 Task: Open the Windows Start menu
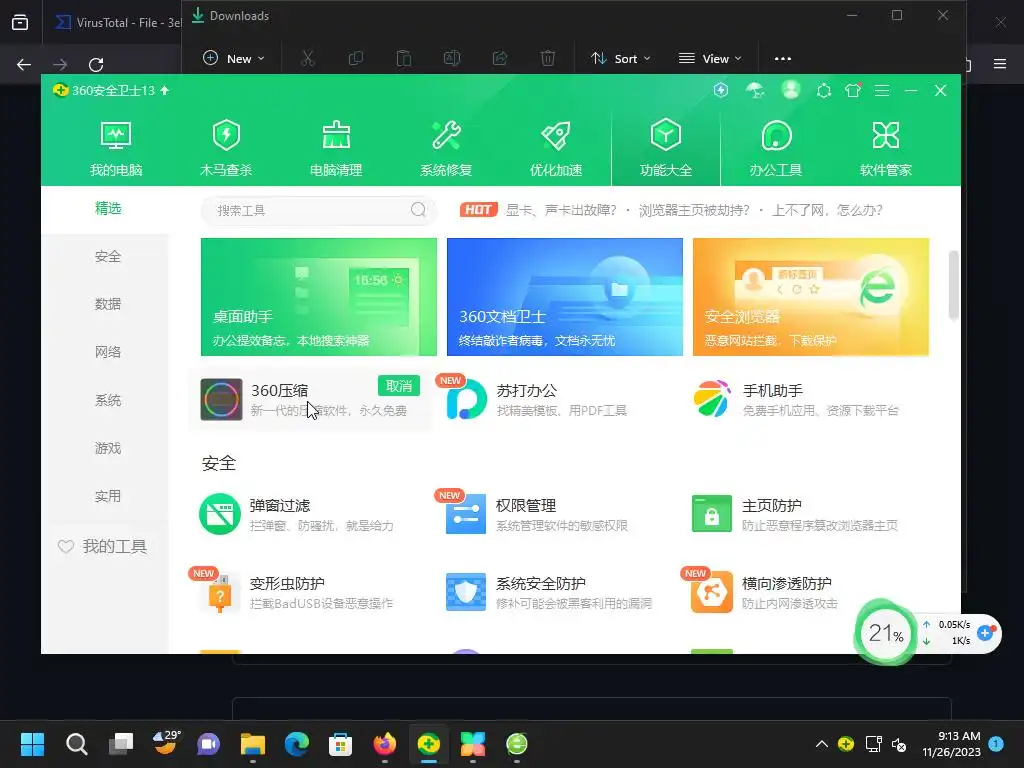33,744
